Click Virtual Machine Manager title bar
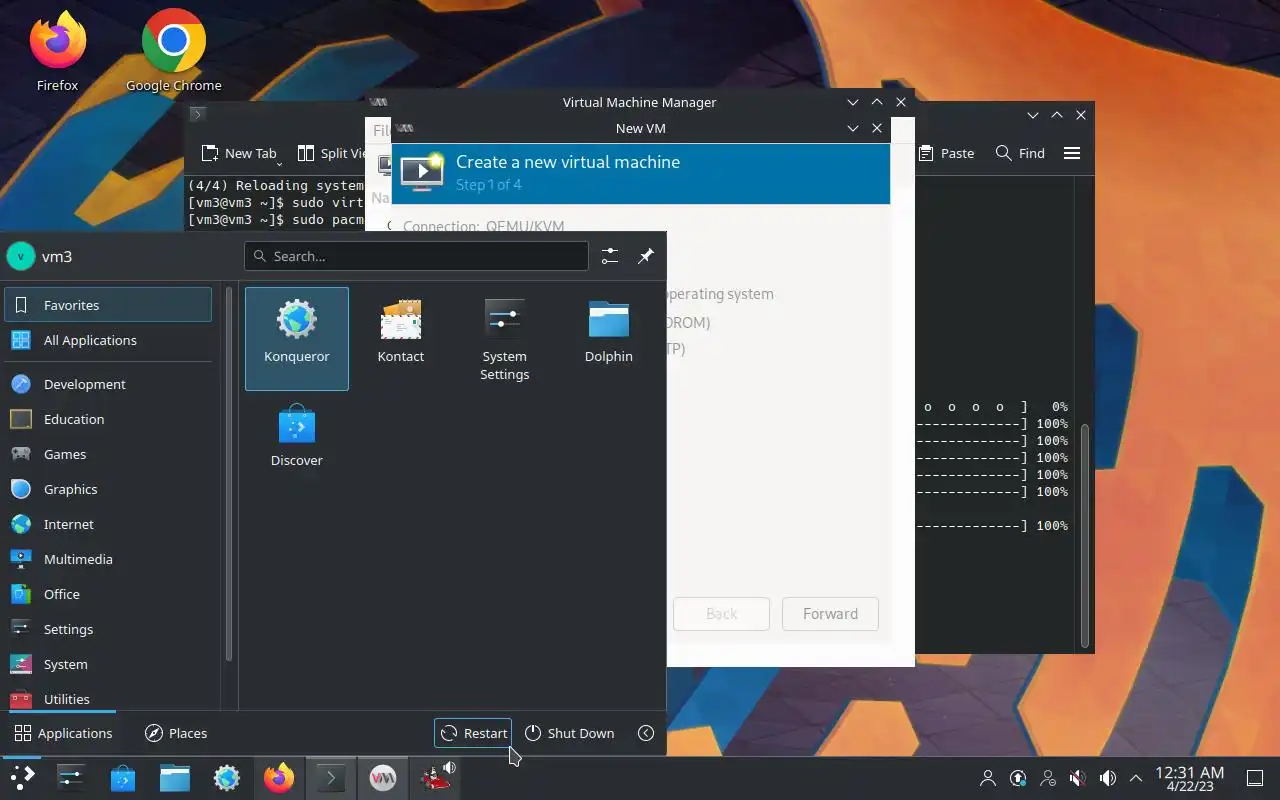 640,102
